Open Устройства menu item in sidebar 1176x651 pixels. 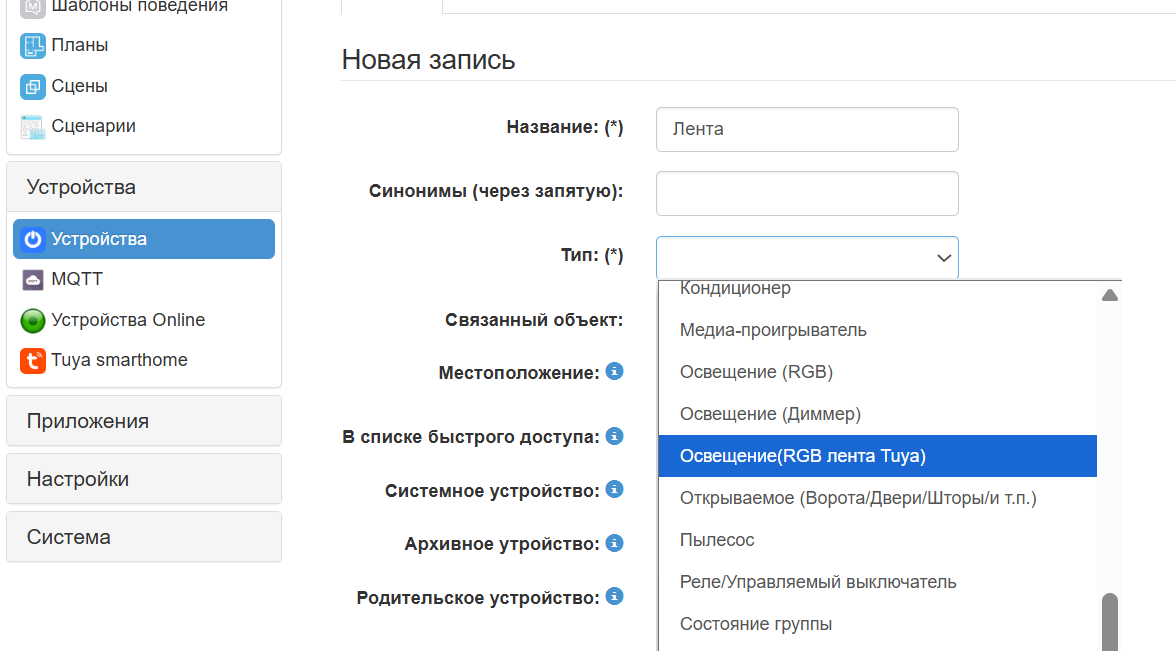[x=144, y=240]
